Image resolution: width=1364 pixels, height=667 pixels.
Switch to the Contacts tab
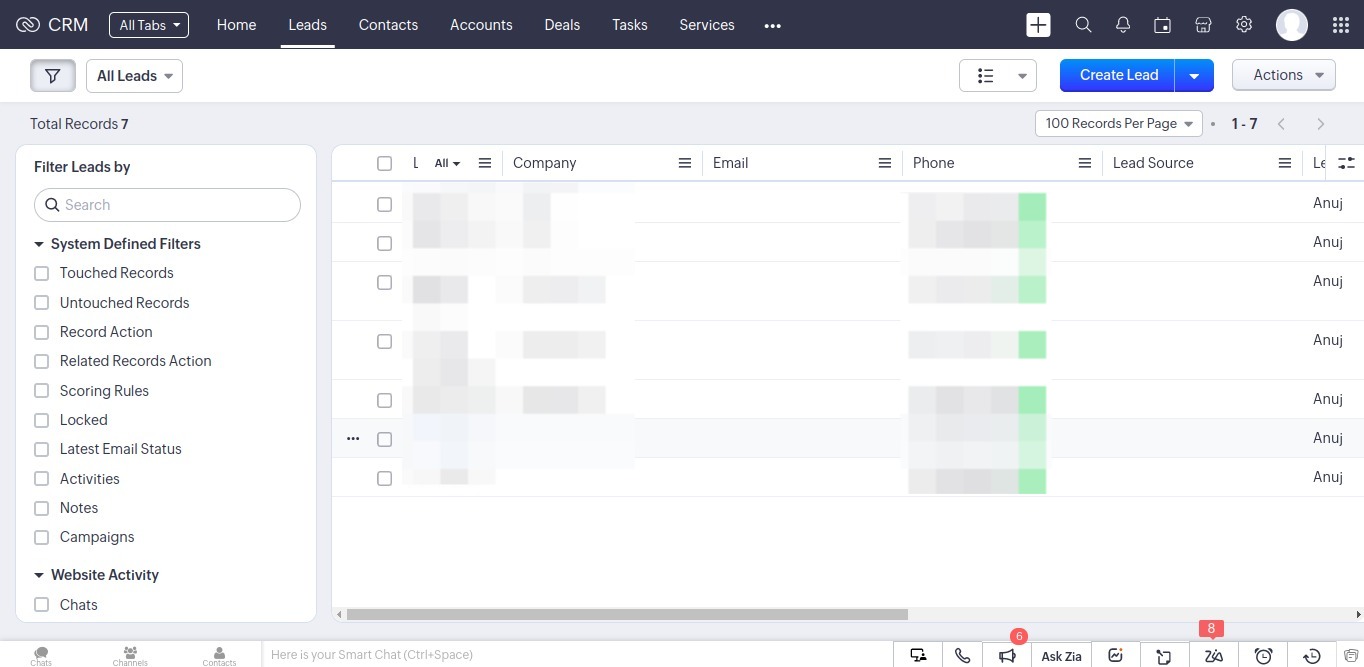[388, 25]
